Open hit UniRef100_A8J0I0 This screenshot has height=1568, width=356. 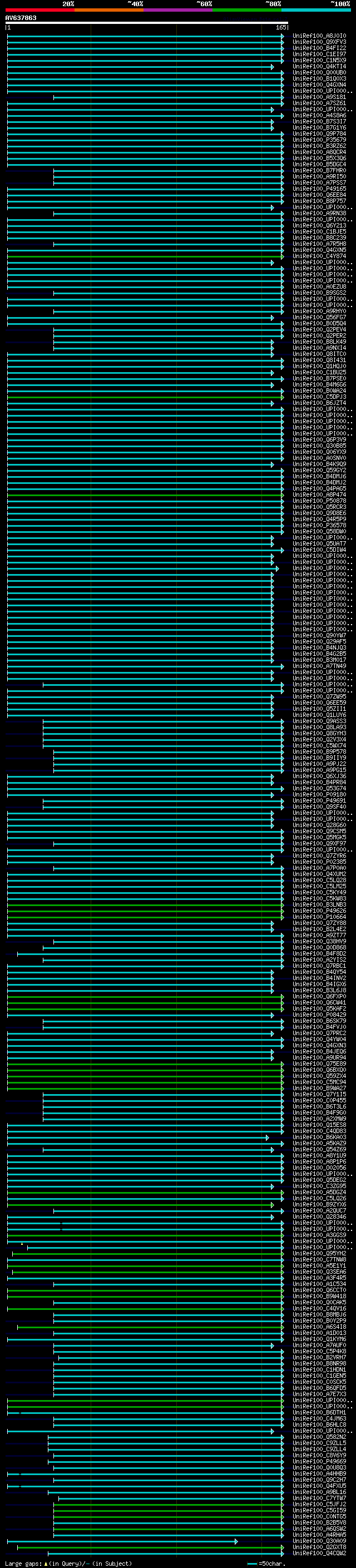(x=319, y=36)
